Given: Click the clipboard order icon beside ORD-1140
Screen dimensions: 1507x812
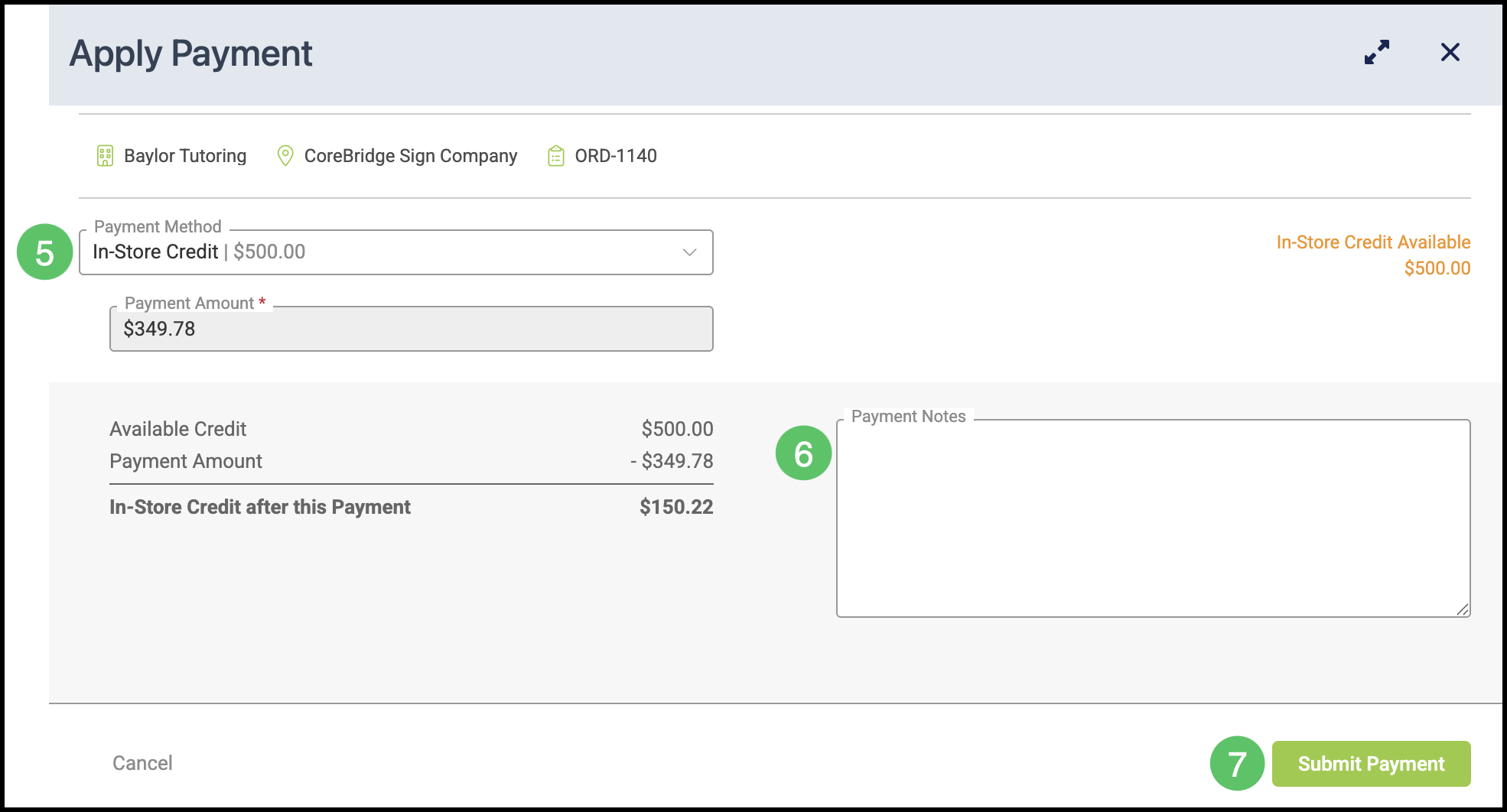Looking at the screenshot, I should 556,156.
